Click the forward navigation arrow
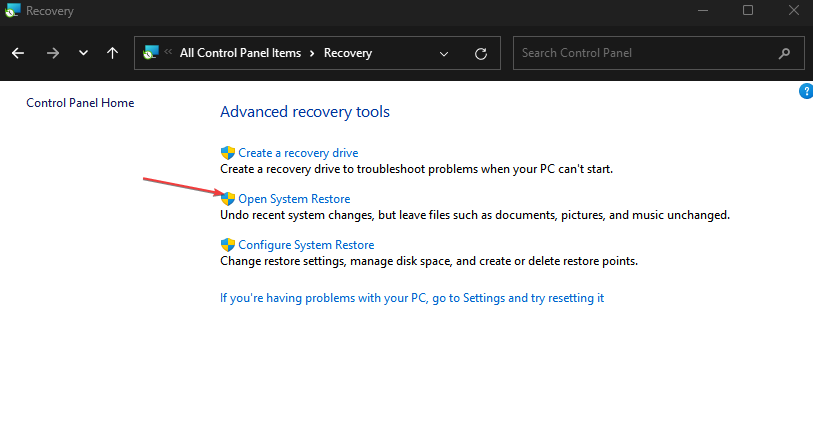Viewport: 813px width, 445px height. point(53,53)
